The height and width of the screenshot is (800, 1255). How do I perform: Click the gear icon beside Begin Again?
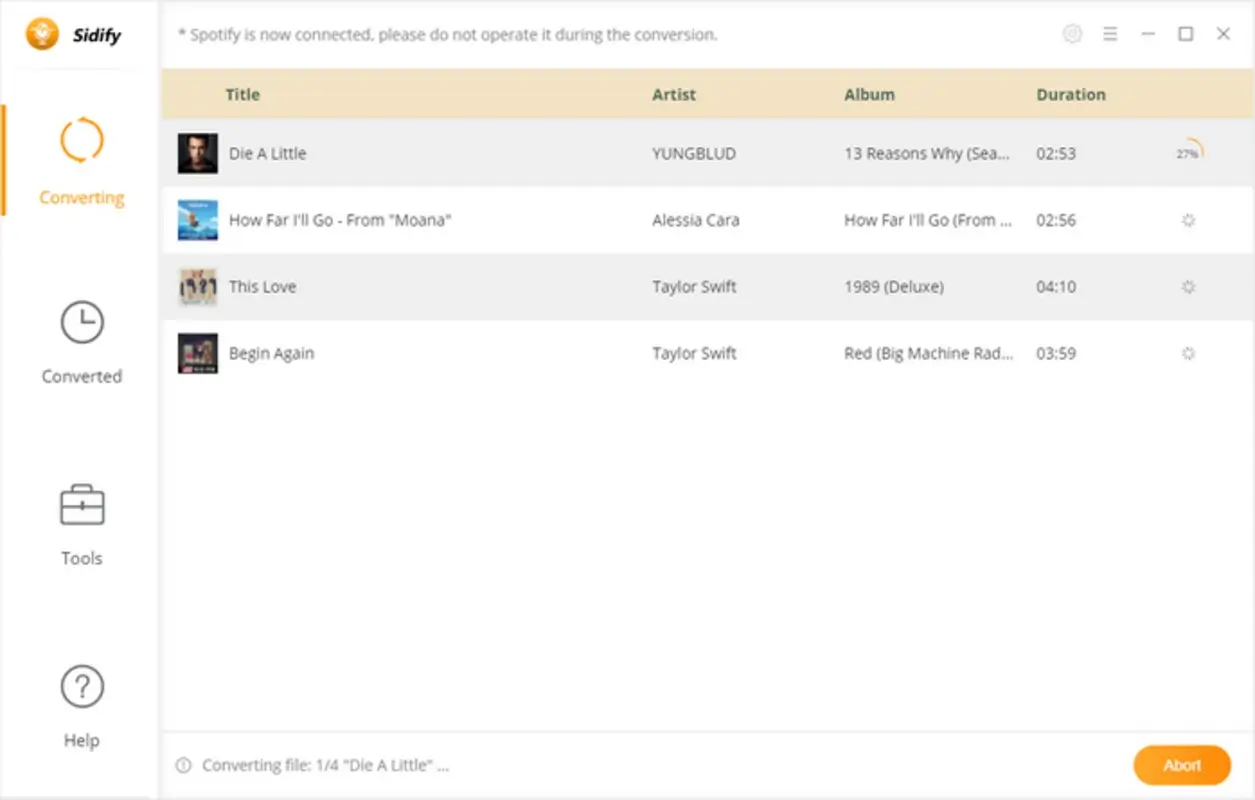tap(1187, 353)
